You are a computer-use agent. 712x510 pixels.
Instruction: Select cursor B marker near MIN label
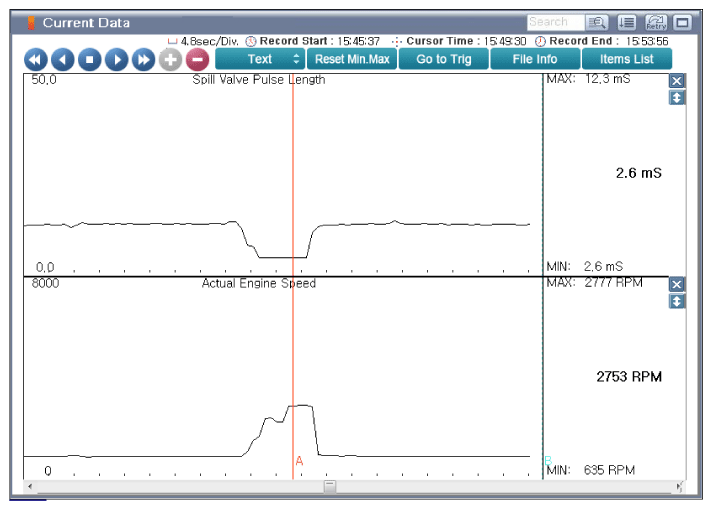tap(548, 460)
